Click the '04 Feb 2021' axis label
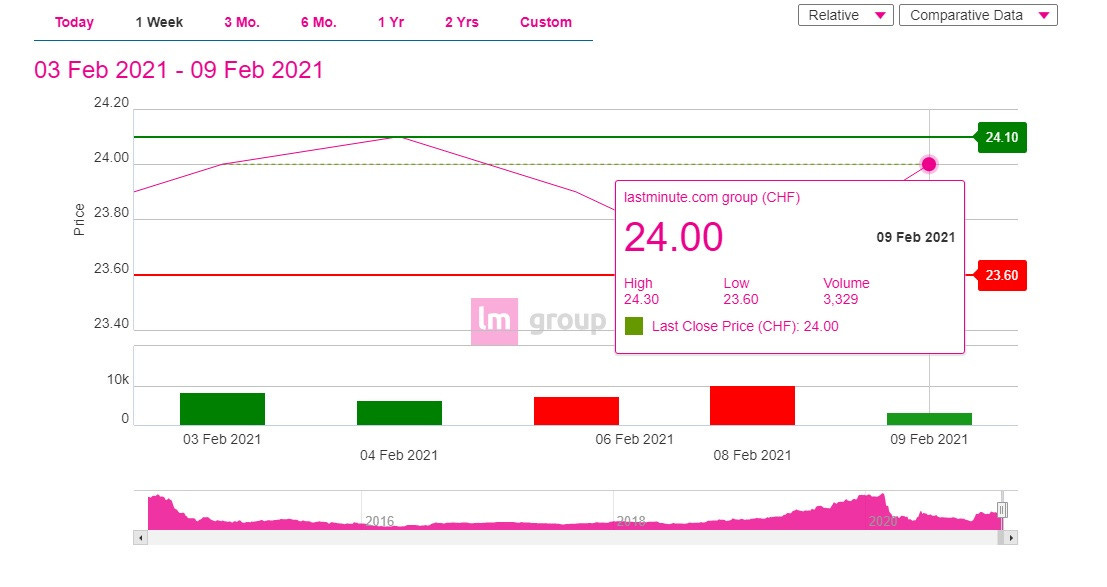 [399, 456]
